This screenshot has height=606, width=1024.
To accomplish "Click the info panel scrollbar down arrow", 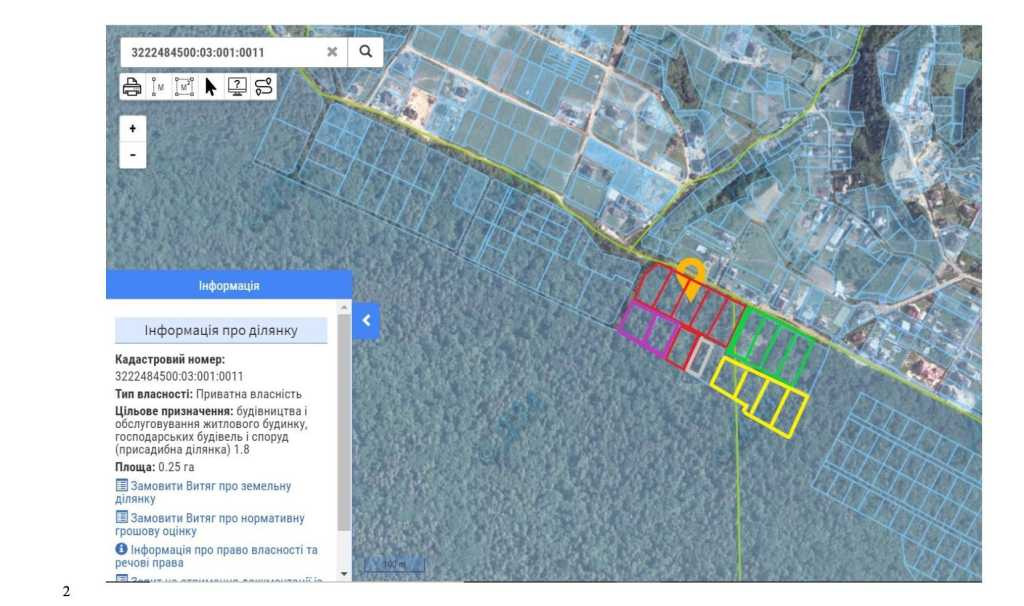I will point(344,574).
